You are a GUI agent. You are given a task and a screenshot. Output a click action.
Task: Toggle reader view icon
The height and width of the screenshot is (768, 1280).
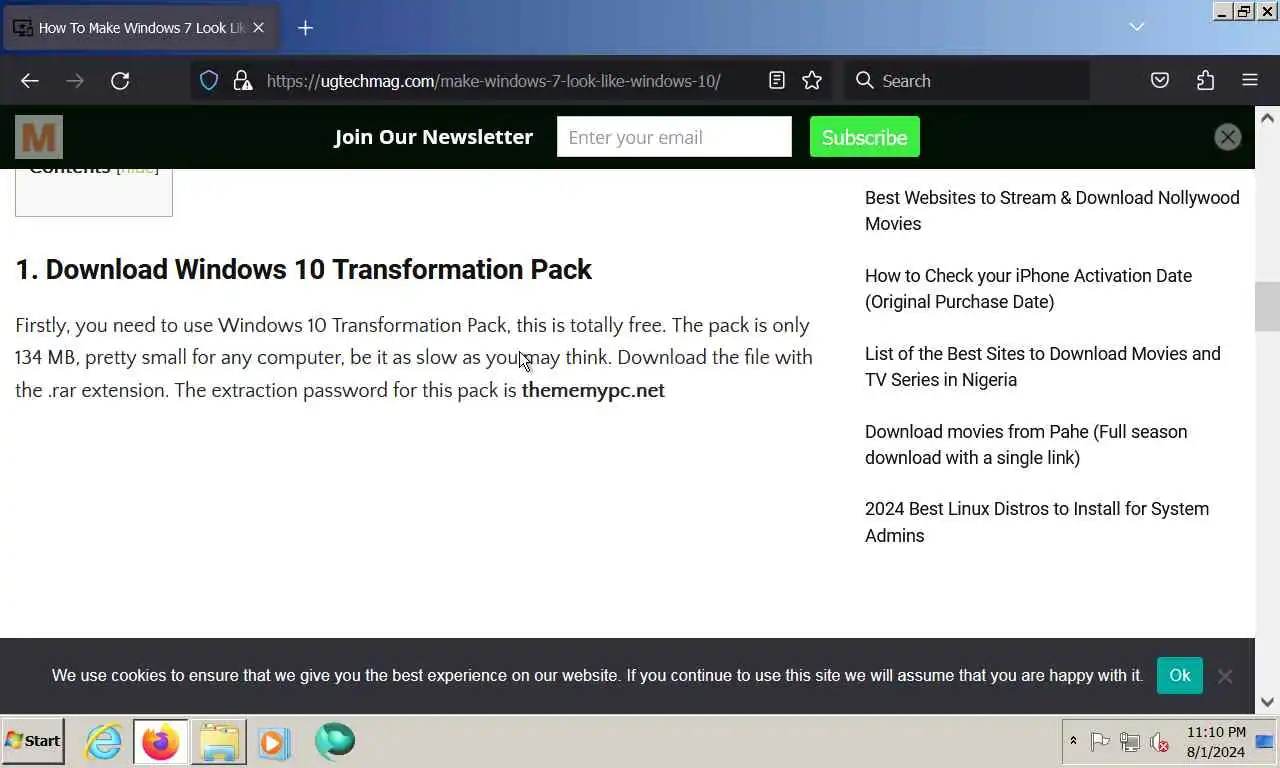click(x=777, y=81)
